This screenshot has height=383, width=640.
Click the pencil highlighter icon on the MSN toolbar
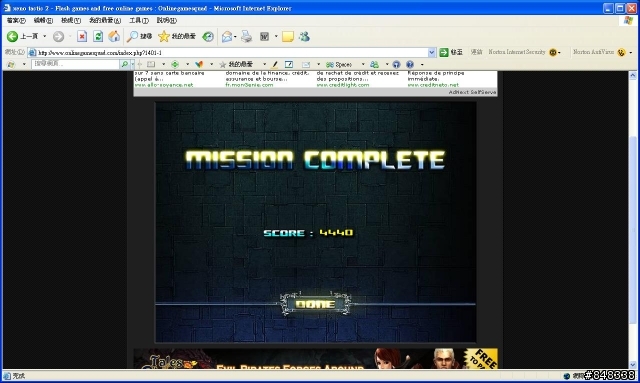click(x=275, y=64)
